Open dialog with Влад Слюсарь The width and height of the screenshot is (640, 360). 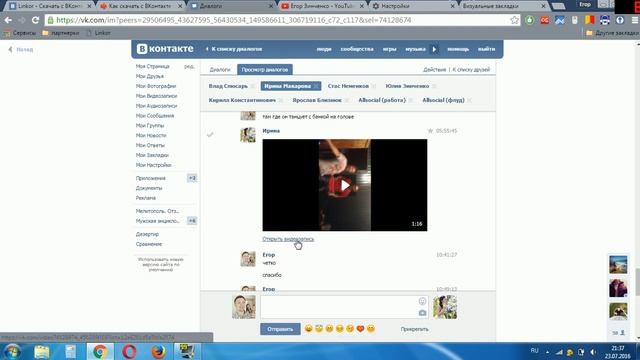tap(228, 86)
